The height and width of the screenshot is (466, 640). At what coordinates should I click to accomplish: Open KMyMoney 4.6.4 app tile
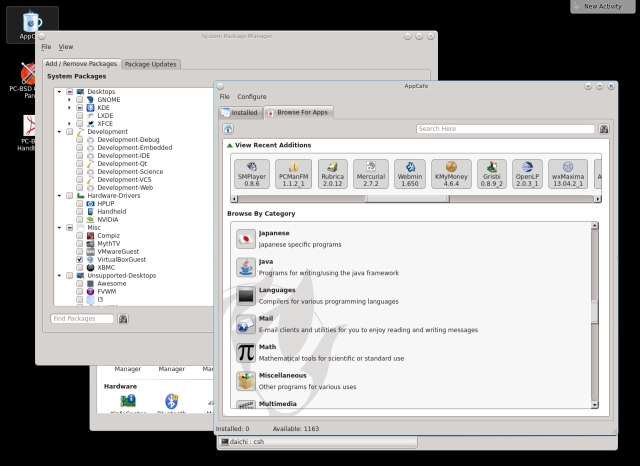451,174
